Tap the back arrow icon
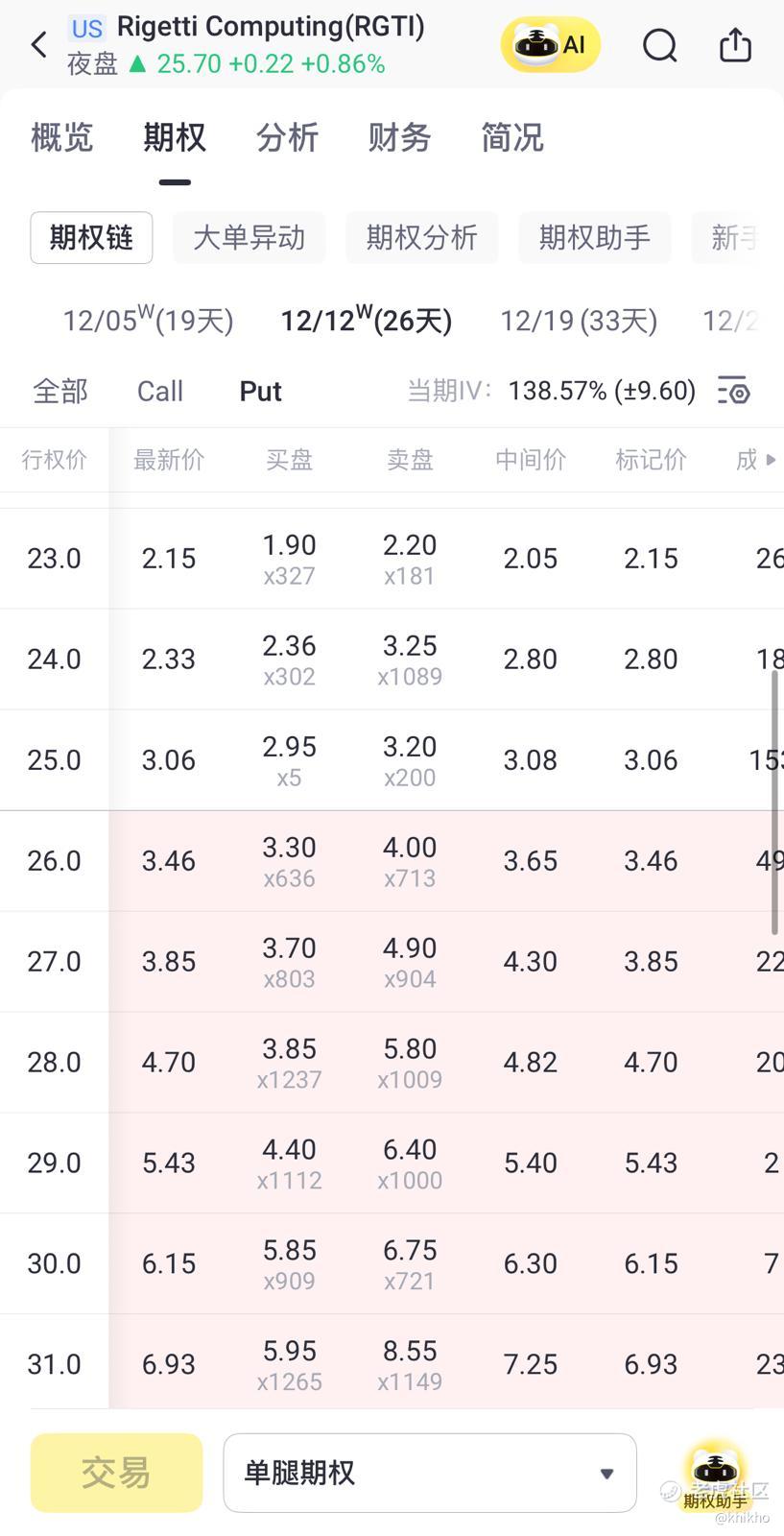Image resolution: width=784 pixels, height=1536 pixels. (39, 44)
